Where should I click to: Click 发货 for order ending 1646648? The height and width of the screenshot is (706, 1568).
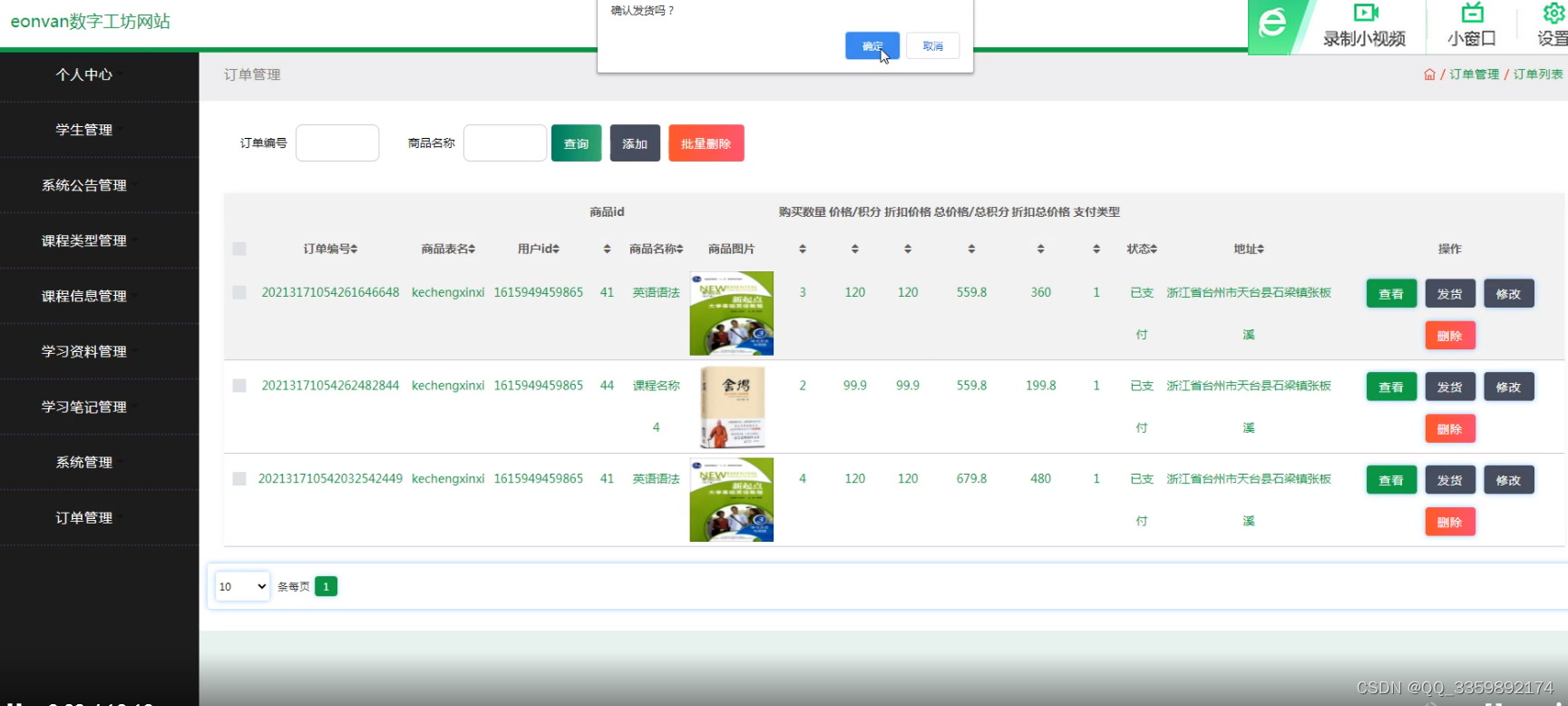(1450, 294)
